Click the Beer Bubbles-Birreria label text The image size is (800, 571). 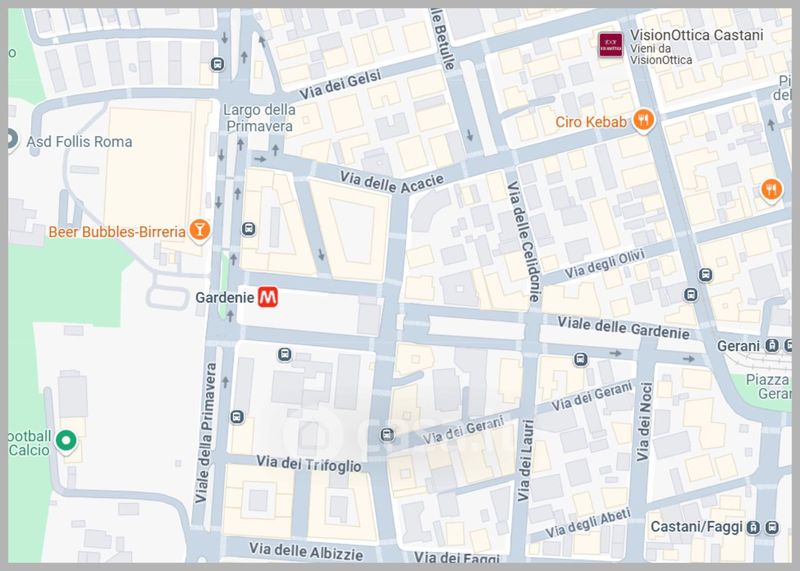tap(117, 232)
